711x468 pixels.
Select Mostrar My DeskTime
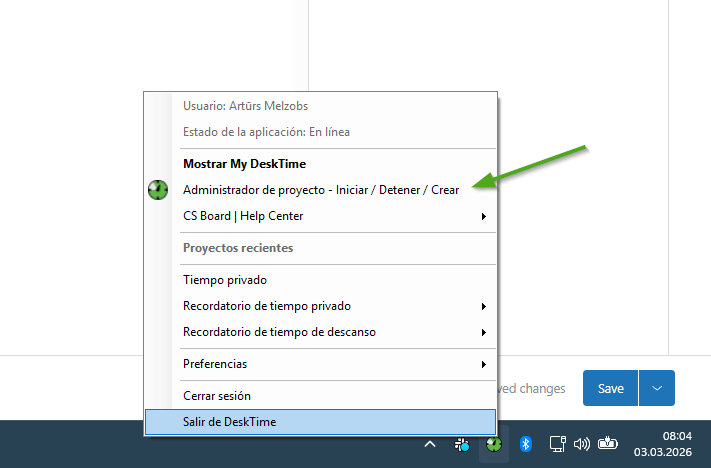[x=244, y=164]
